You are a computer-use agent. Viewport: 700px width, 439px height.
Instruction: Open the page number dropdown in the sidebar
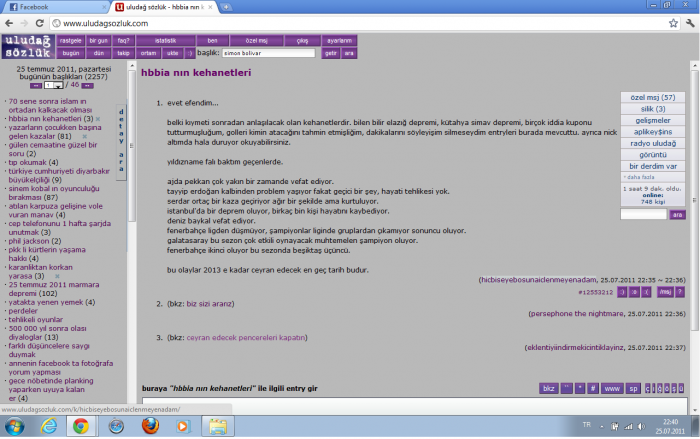[x=58, y=85]
